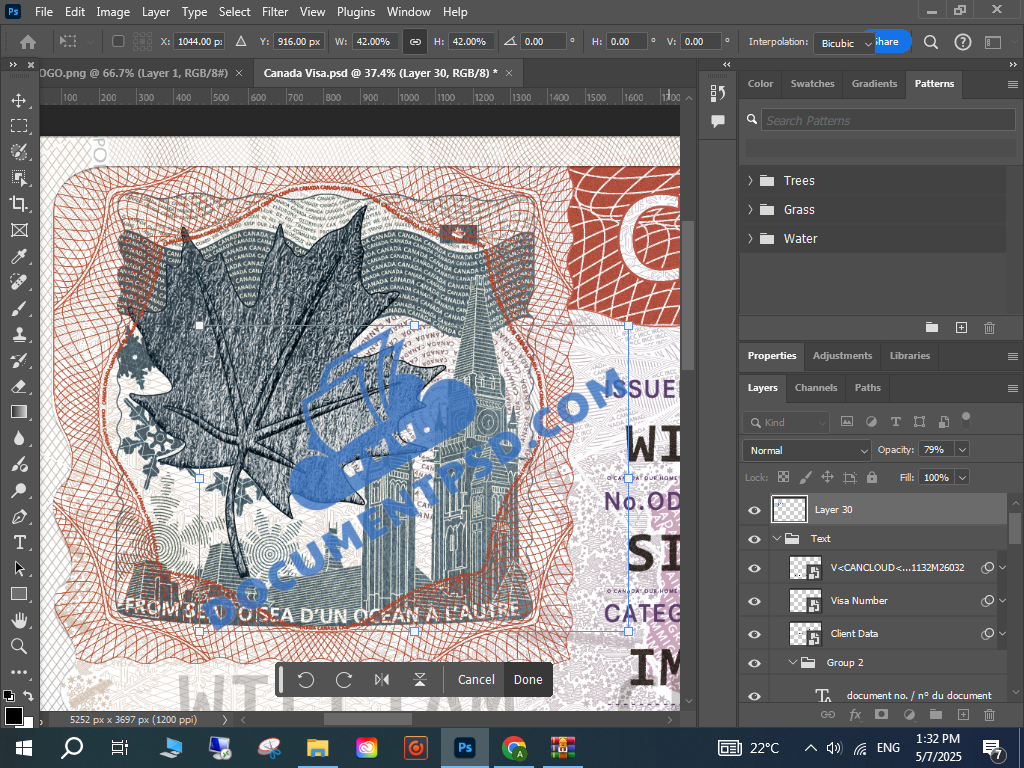This screenshot has width=1024, height=768.
Task: Select the Eyedropper tool
Action: tap(19, 256)
